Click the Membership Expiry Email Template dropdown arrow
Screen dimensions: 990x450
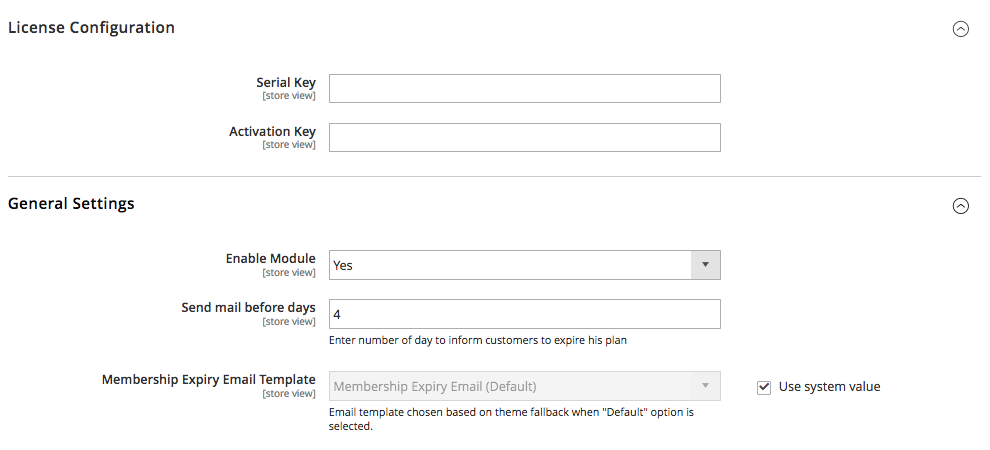tap(705, 386)
